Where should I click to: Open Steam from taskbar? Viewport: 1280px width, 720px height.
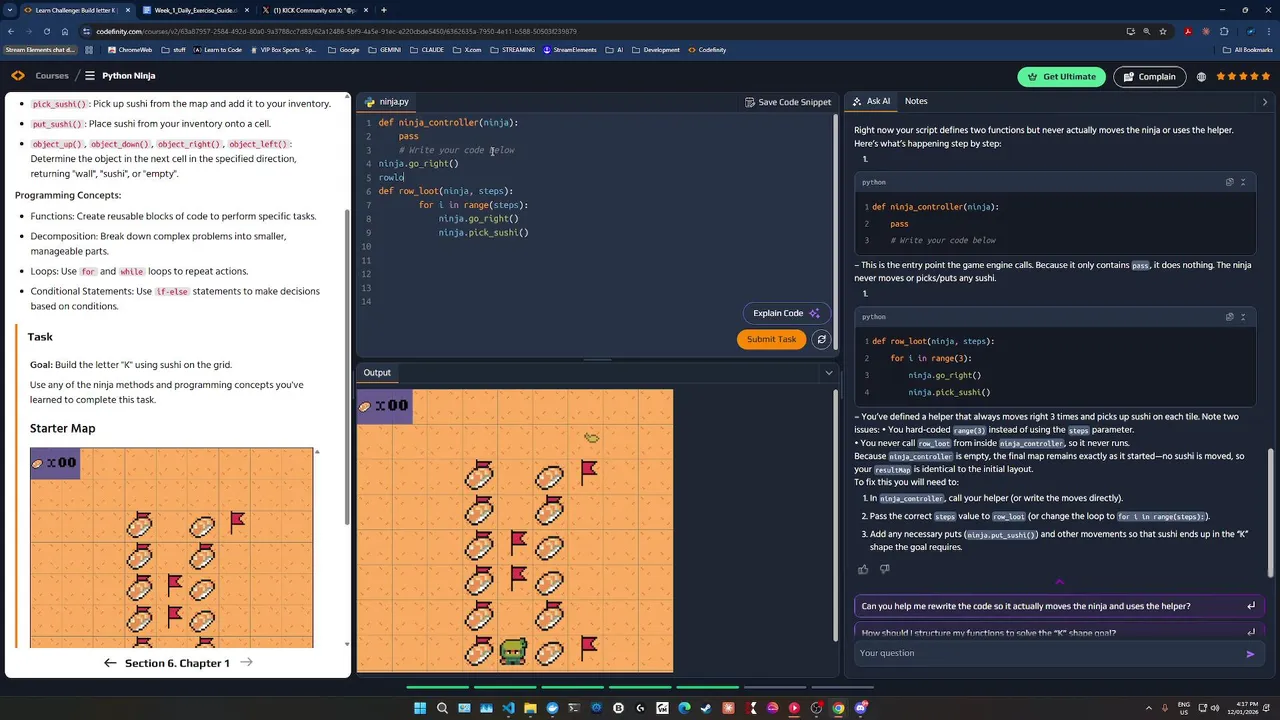pyautogui.click(x=706, y=708)
